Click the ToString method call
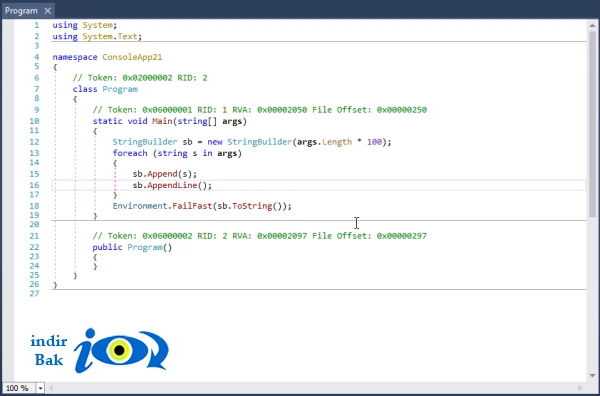 252,206
